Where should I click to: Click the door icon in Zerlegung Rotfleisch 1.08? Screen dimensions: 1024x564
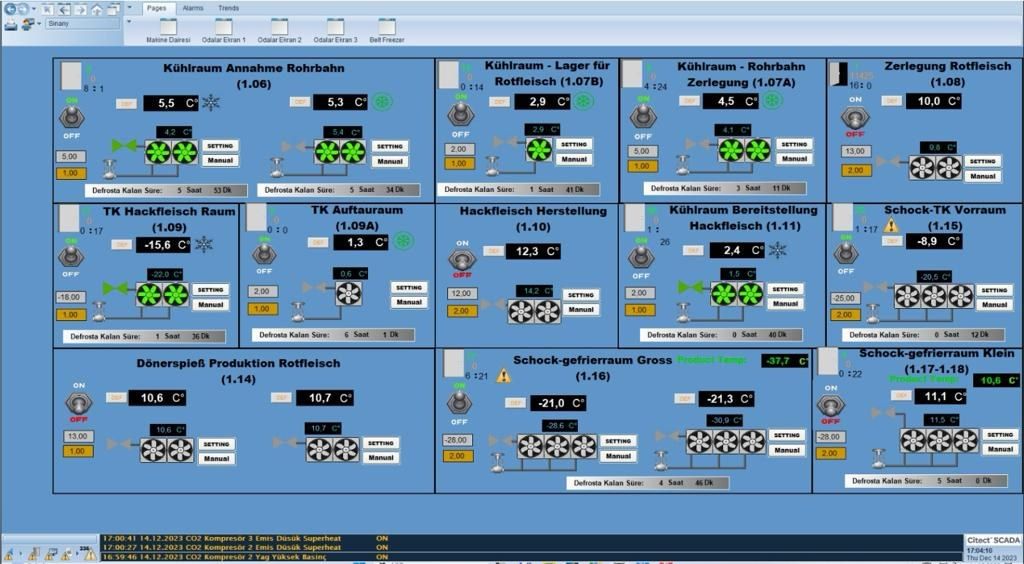[x=838, y=74]
